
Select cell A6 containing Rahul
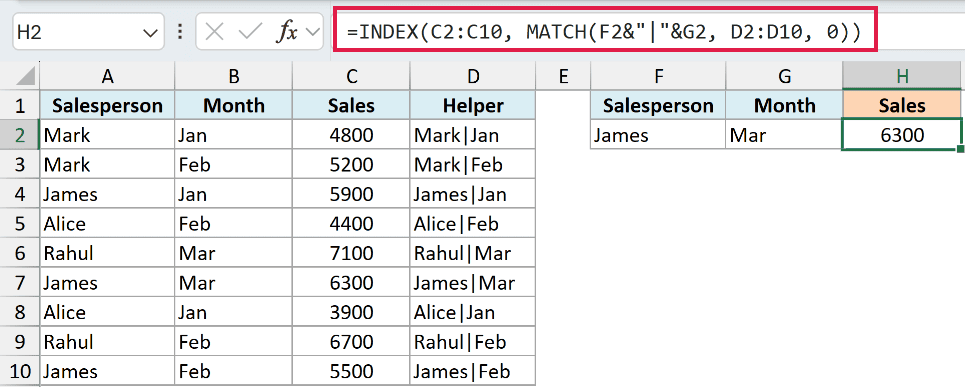107,253
